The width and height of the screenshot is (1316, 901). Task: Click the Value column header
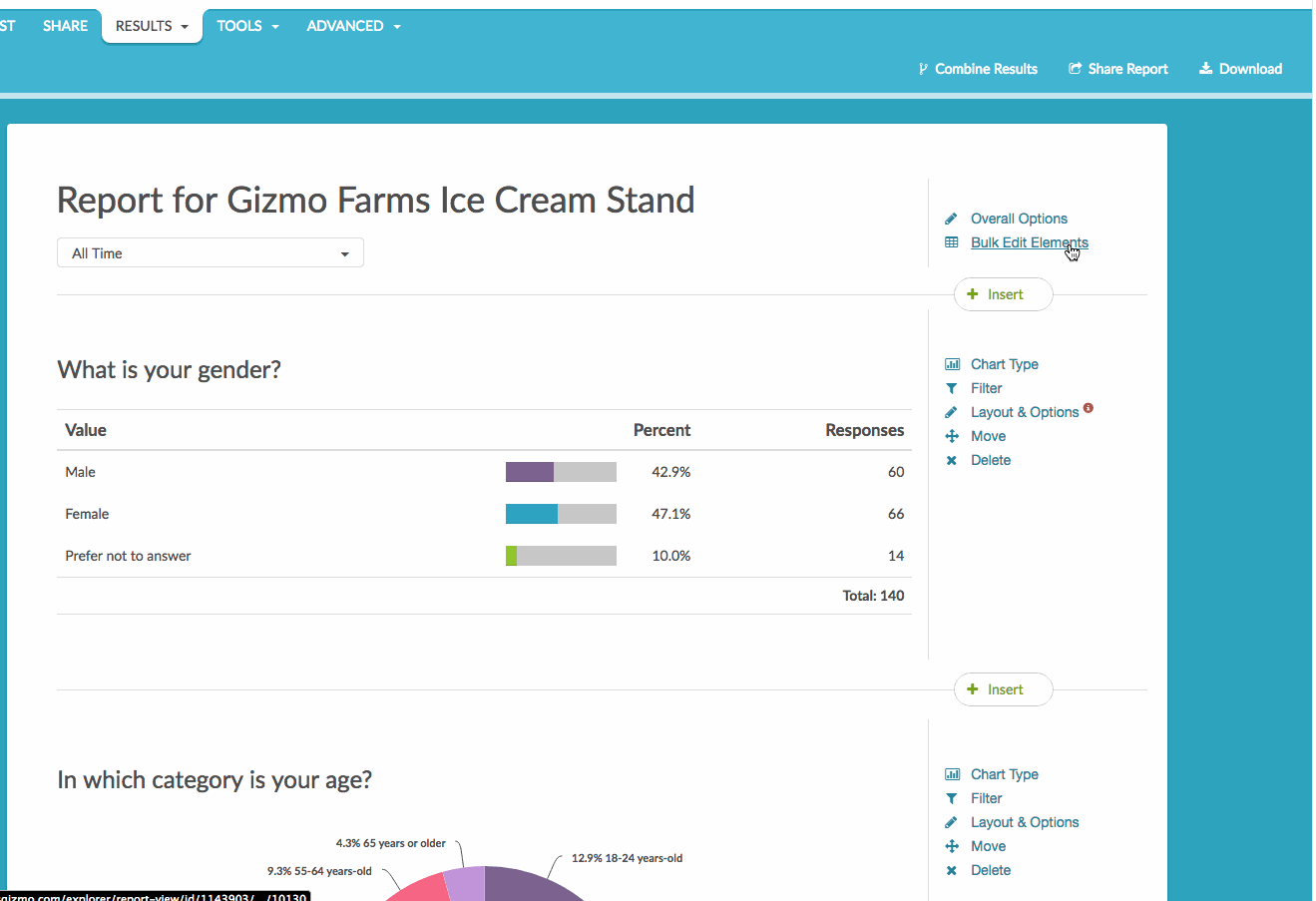click(x=86, y=430)
